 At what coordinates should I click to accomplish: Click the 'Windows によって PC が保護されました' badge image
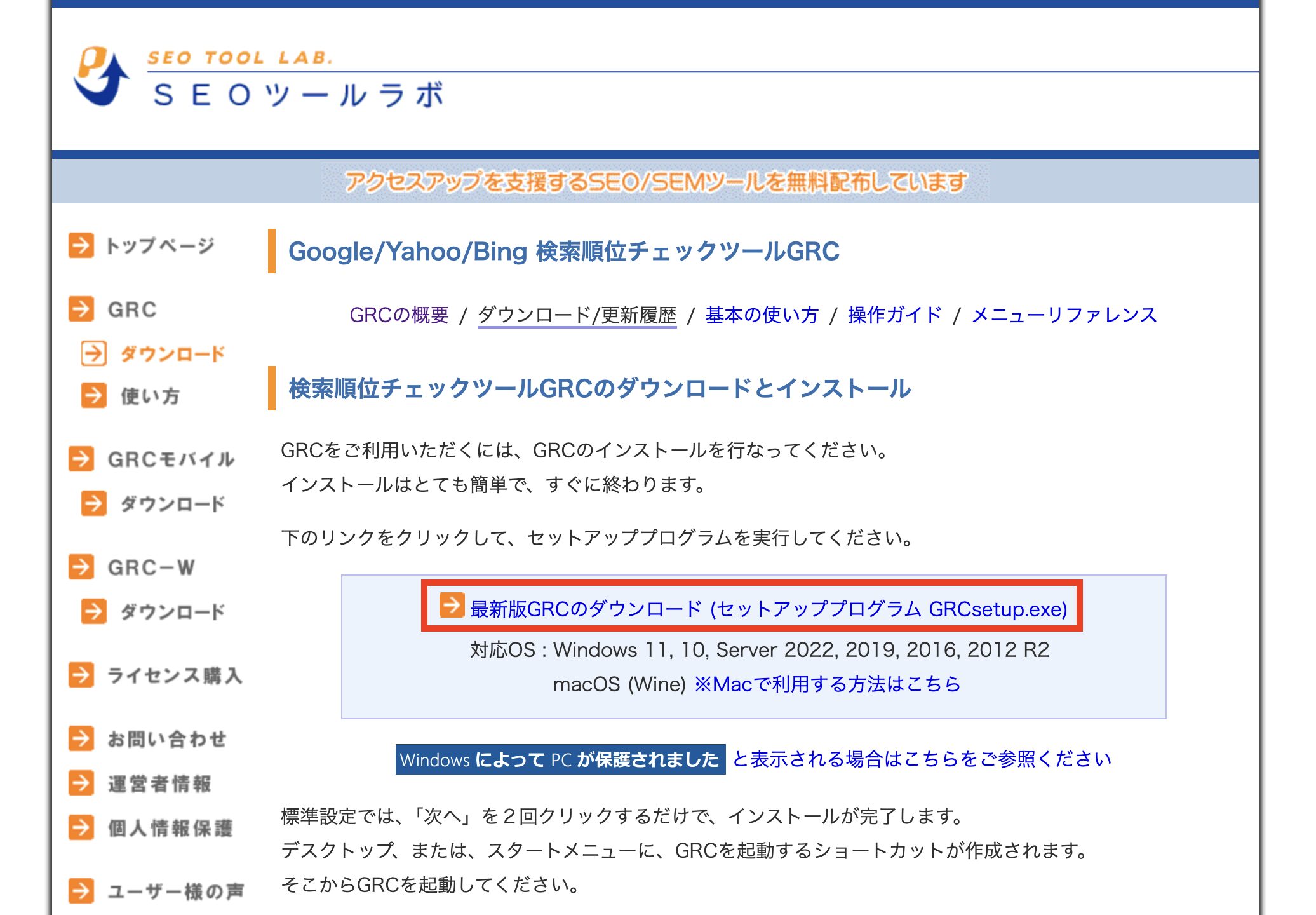[560, 759]
